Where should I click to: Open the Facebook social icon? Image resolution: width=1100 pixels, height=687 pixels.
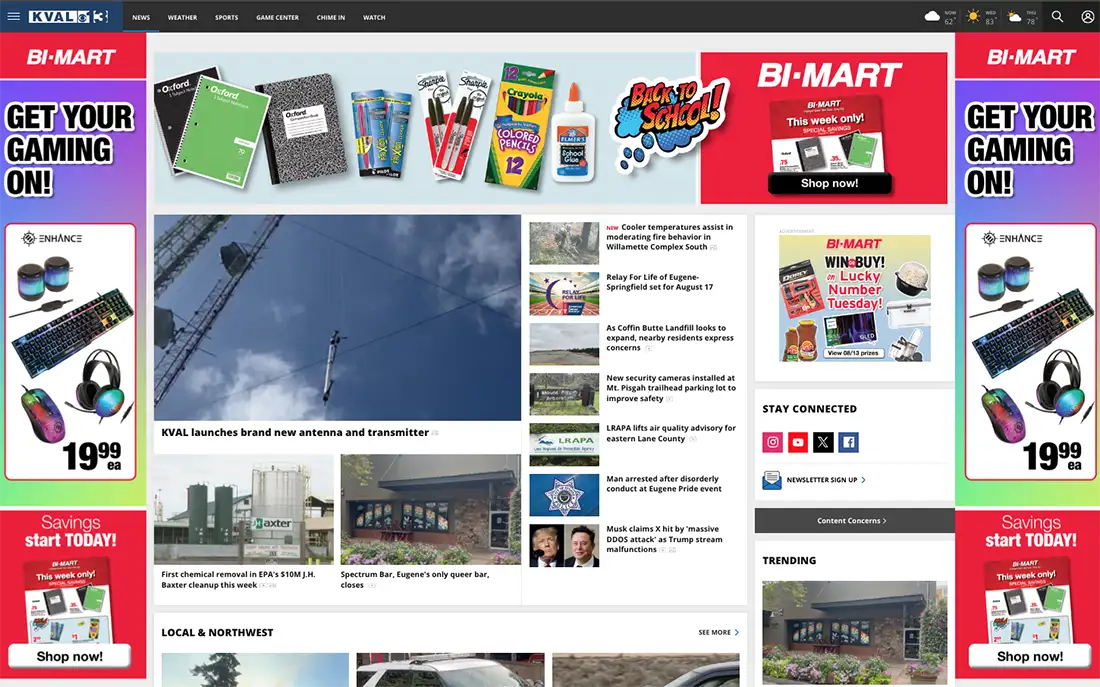pos(848,442)
